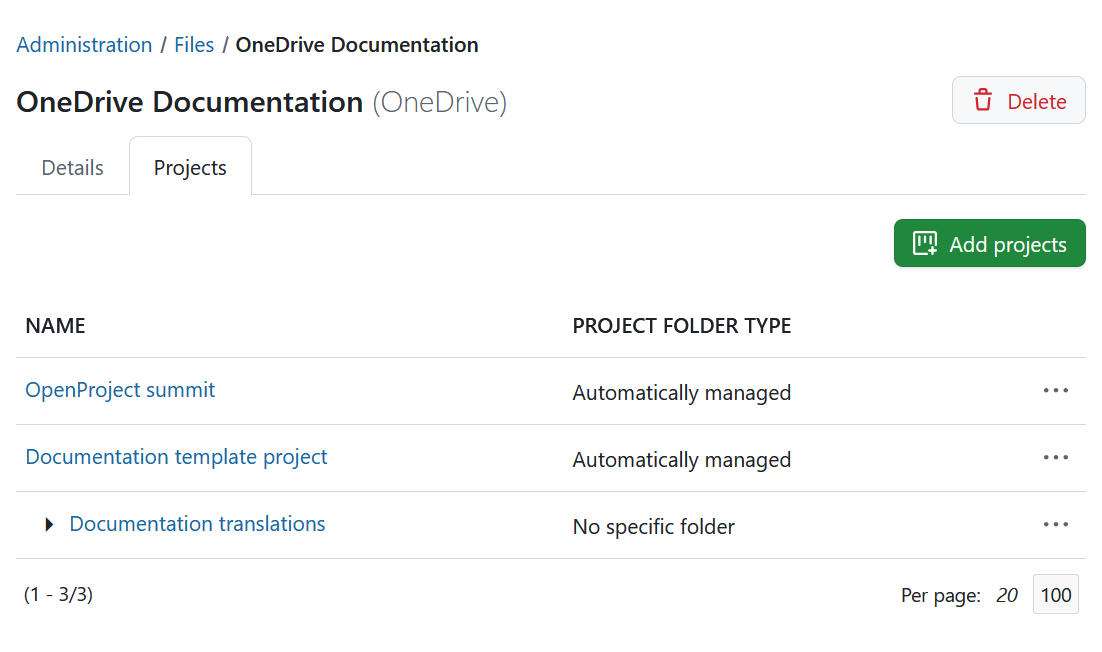This screenshot has width=1102, height=652.
Task: Open the OpenProject summit project
Action: pos(120,390)
